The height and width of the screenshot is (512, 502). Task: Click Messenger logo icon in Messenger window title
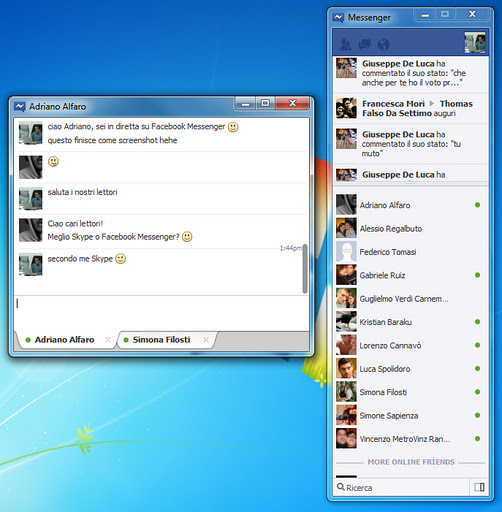(338, 18)
